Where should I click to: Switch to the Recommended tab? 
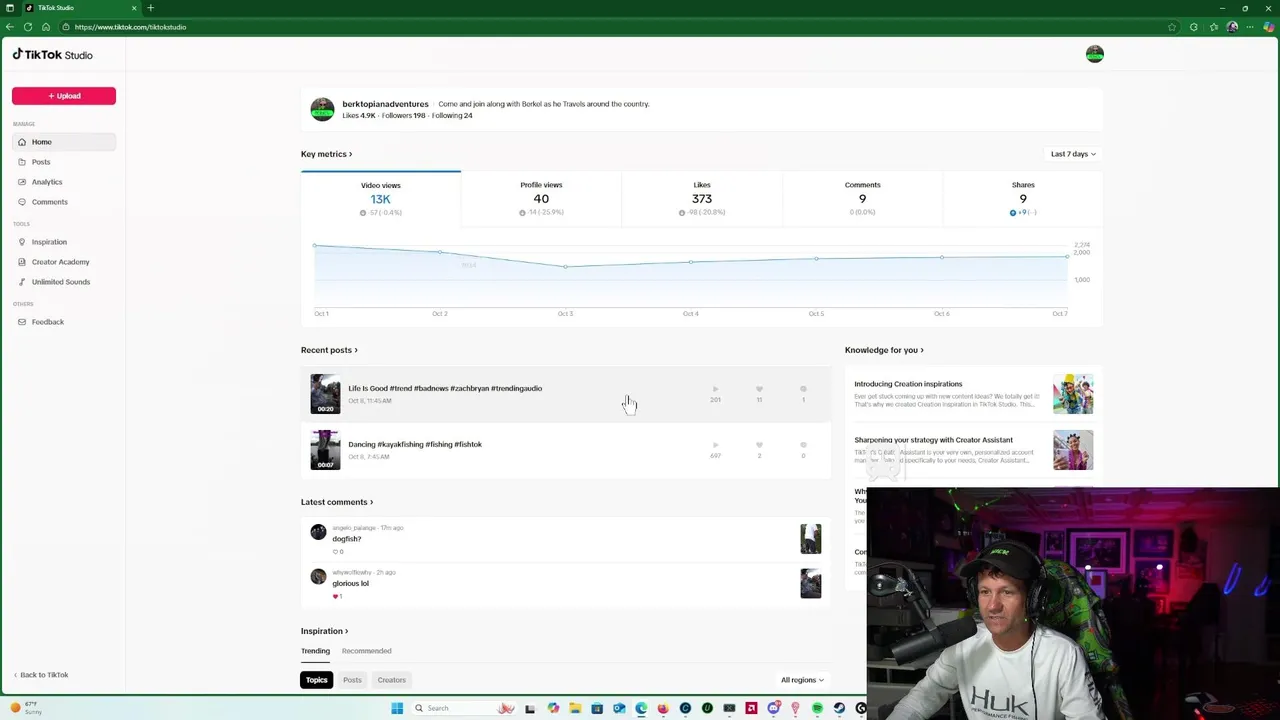[x=367, y=651]
